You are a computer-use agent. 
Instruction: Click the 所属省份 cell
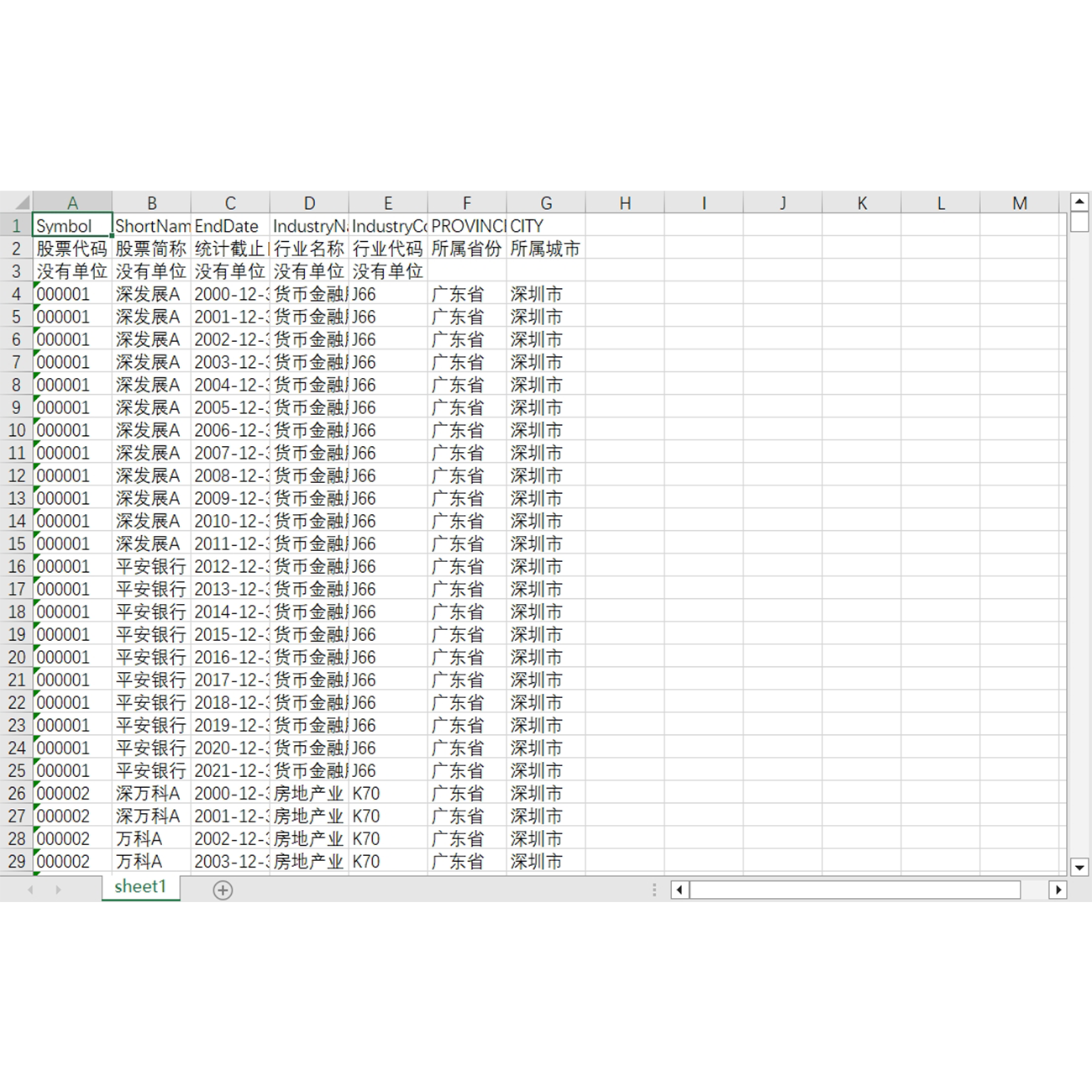[467, 249]
